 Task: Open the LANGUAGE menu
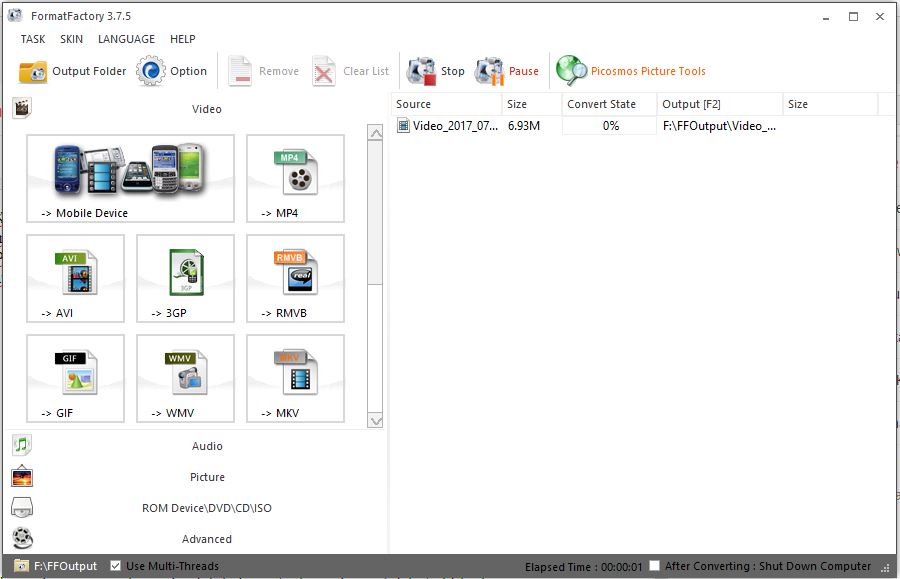pos(126,39)
